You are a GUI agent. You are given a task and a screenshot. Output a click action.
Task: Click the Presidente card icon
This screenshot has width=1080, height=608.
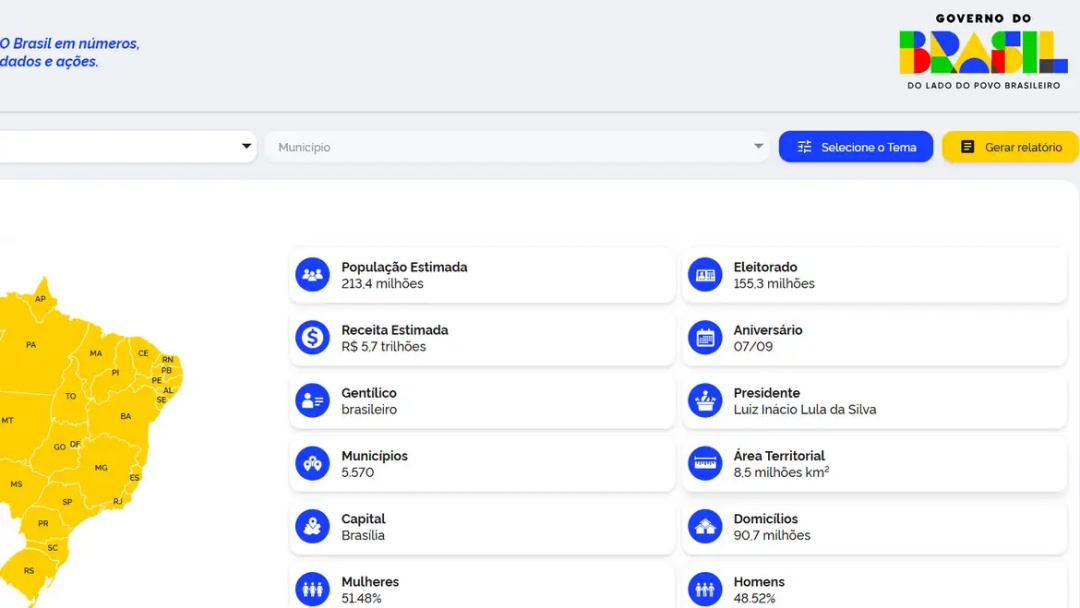(705, 400)
